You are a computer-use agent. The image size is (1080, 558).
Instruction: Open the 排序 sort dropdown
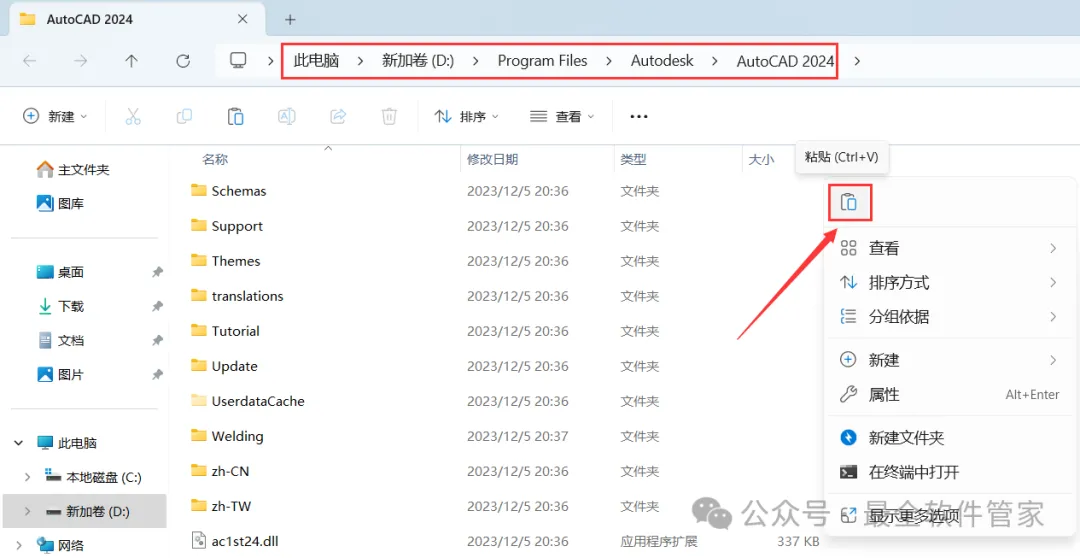pos(466,116)
